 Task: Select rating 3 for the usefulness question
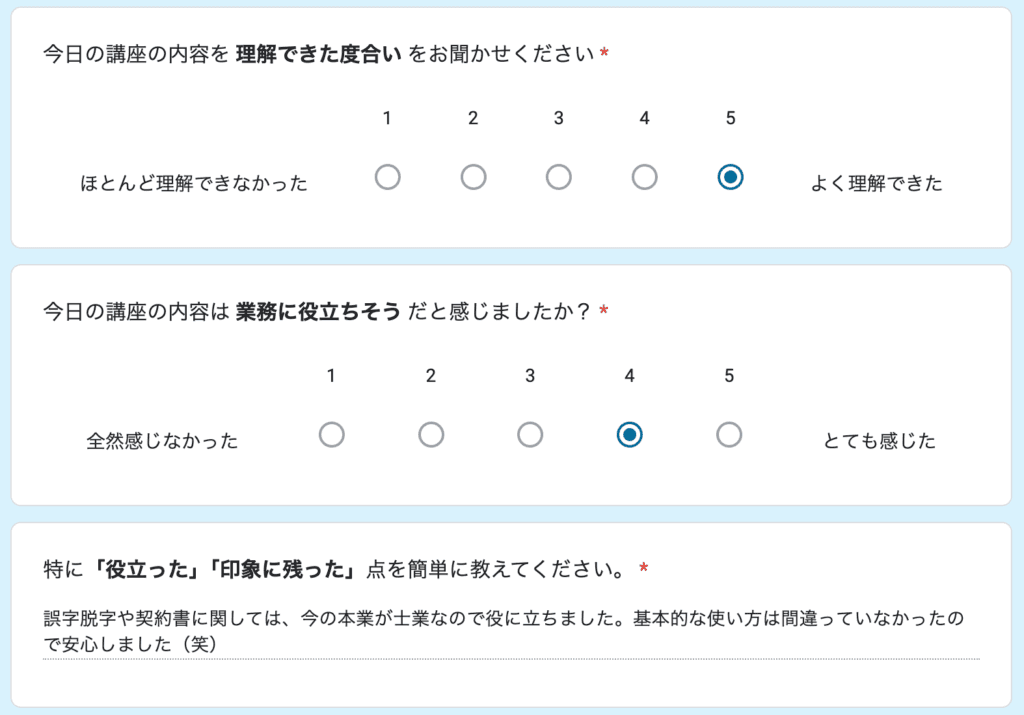click(530, 435)
